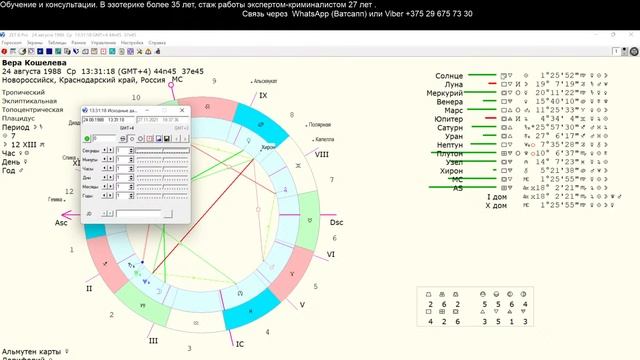The height and width of the screenshot is (360, 640).
Task: Open the Таблицы menu
Action: (x=57, y=42)
